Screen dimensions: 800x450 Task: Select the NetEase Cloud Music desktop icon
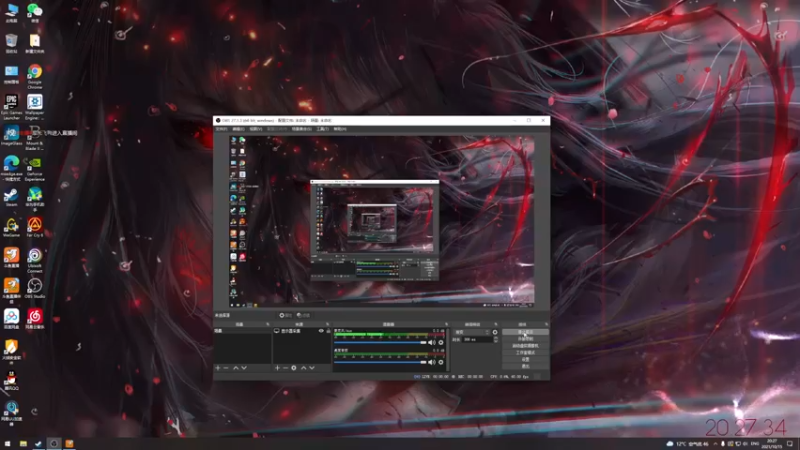tap(35, 319)
